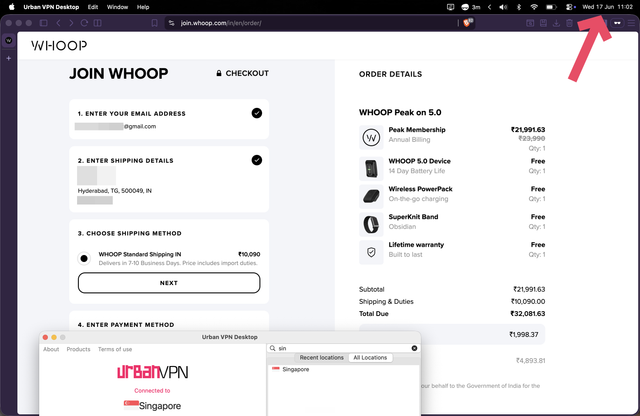The height and width of the screenshot is (416, 640).
Task: Click the Urban VPN menu bar icon
Action: [x=465, y=7]
